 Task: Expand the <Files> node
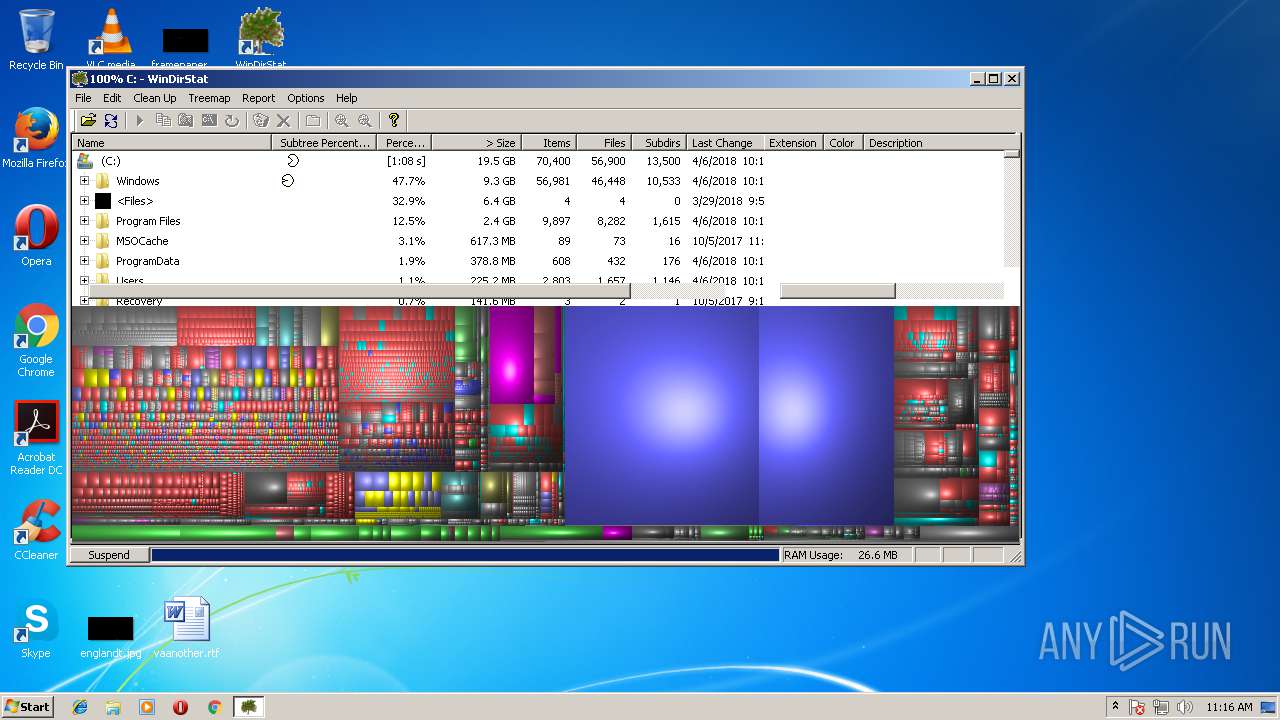(x=84, y=201)
